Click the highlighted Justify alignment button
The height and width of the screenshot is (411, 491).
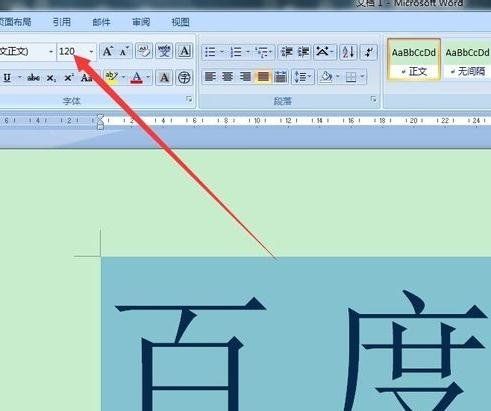coord(263,77)
